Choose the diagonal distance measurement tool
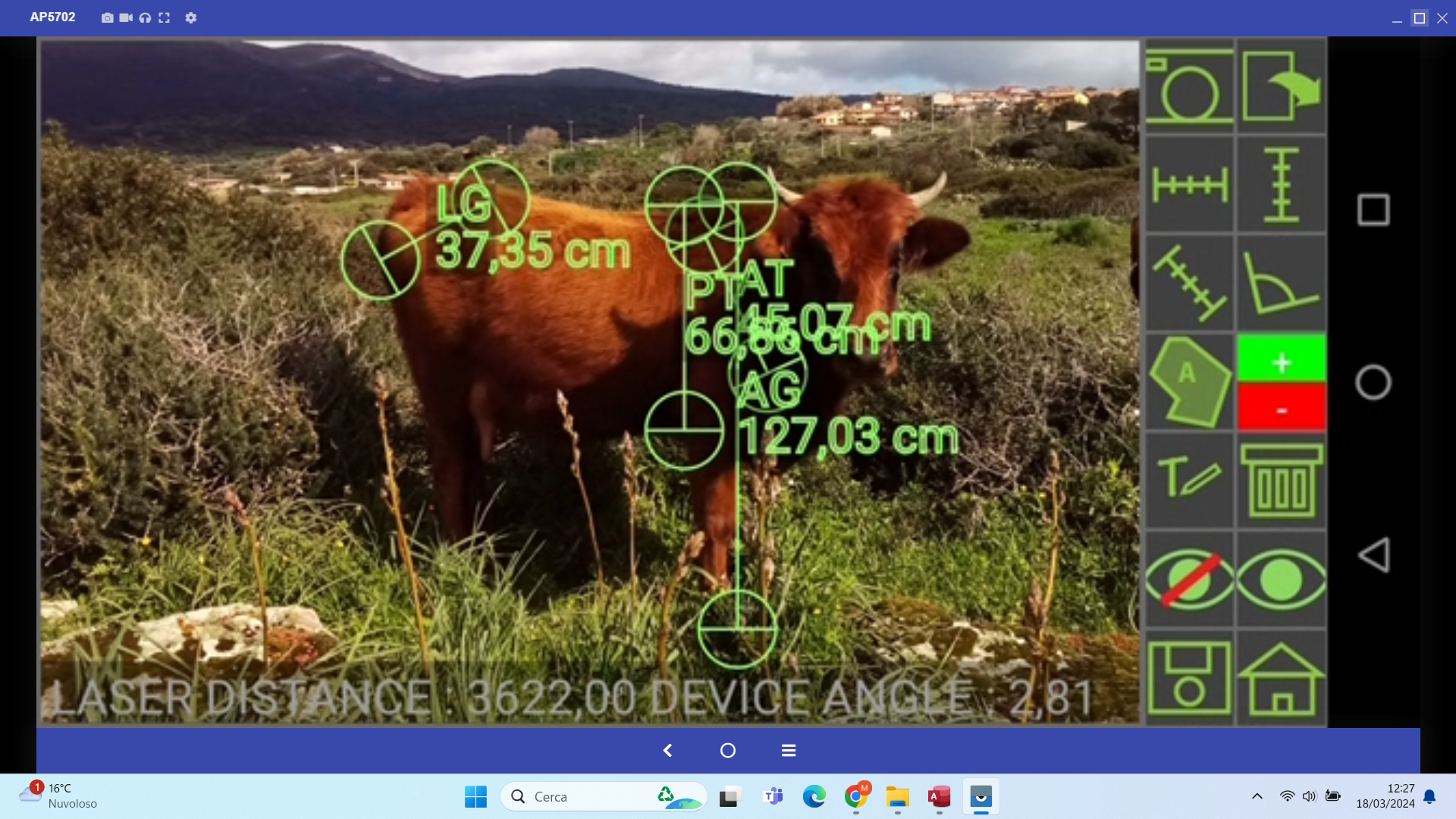Viewport: 1456px width, 819px height. [x=1189, y=284]
